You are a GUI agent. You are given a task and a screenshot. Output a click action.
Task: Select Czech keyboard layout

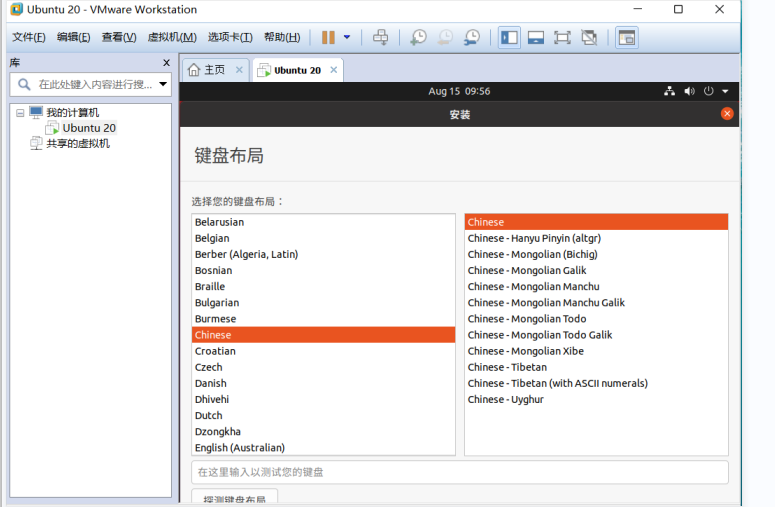pyautogui.click(x=323, y=367)
